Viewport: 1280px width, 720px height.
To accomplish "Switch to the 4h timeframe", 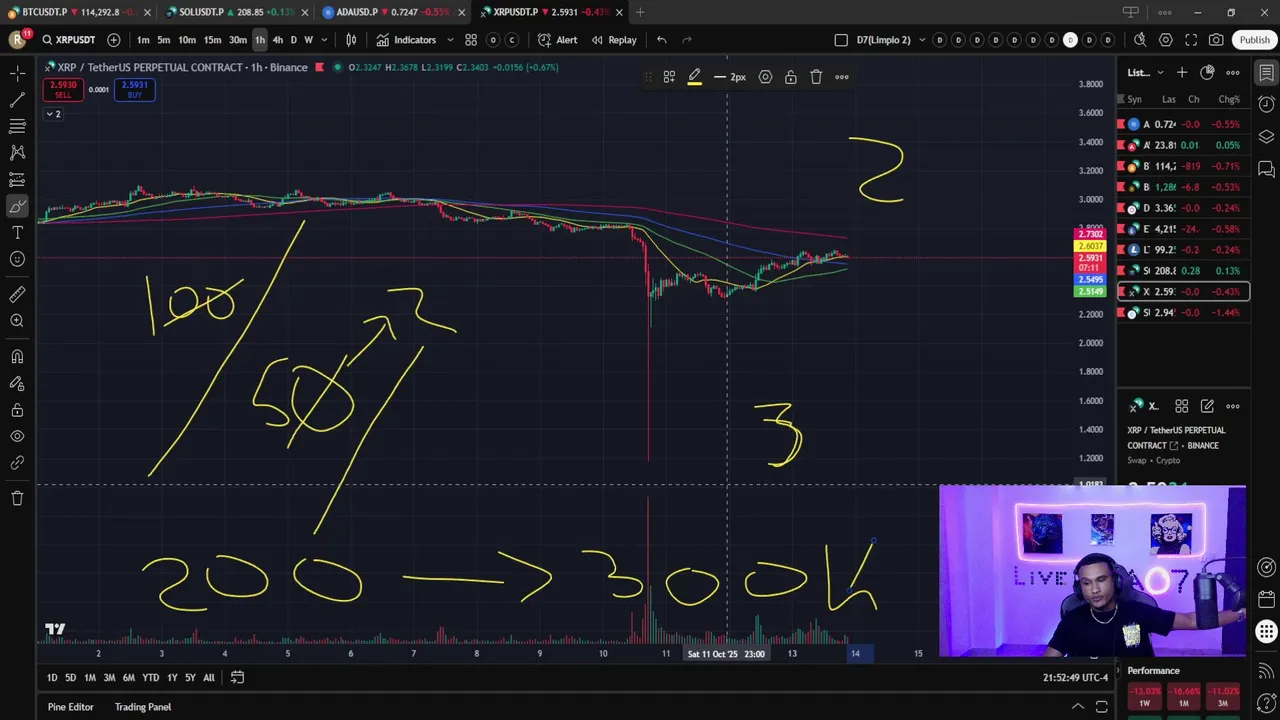I will [277, 40].
